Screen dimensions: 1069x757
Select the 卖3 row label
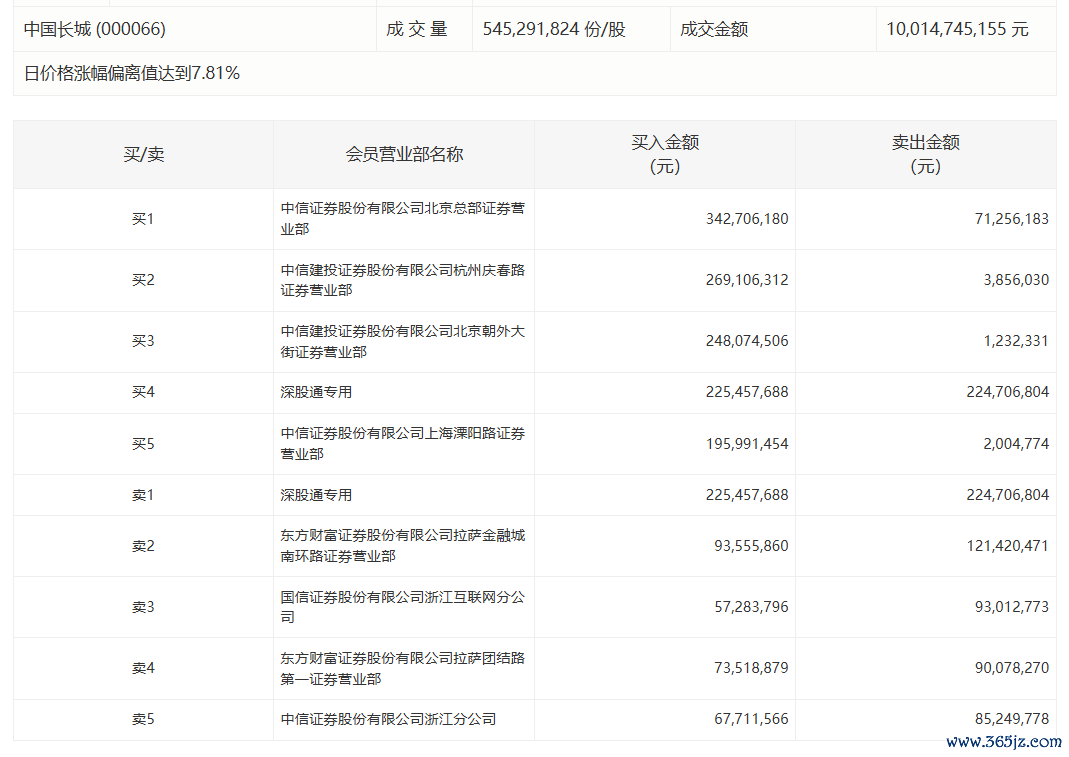tap(143, 607)
